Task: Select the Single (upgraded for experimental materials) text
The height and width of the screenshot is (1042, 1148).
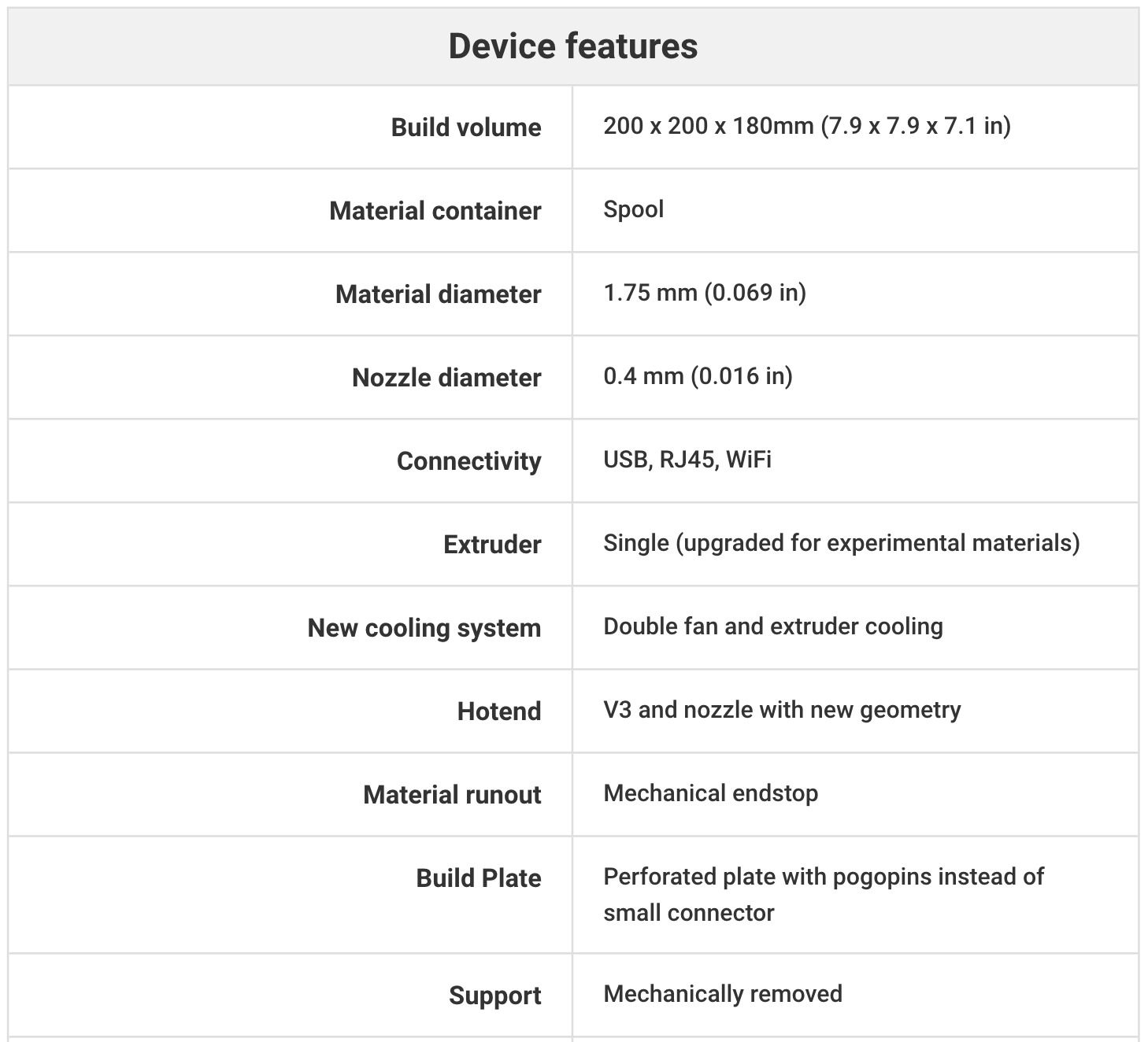Action: (x=841, y=543)
